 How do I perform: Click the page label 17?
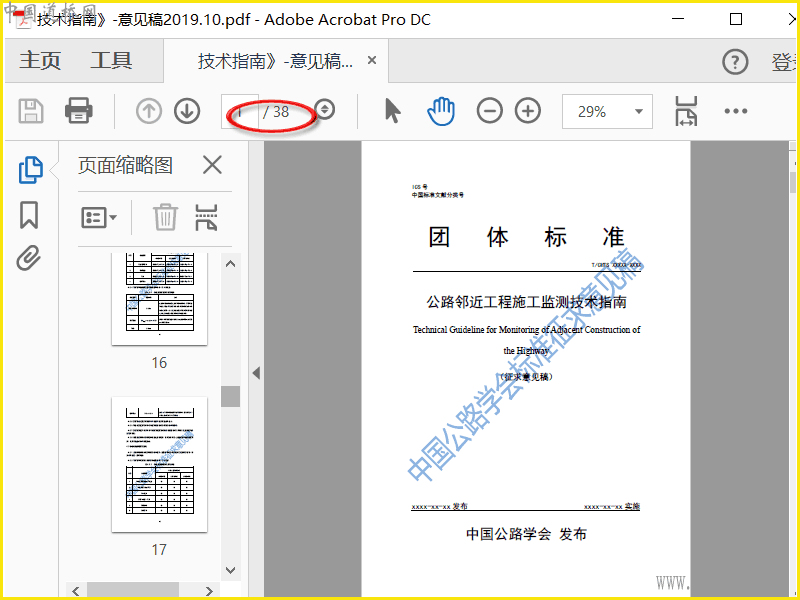pyautogui.click(x=159, y=549)
